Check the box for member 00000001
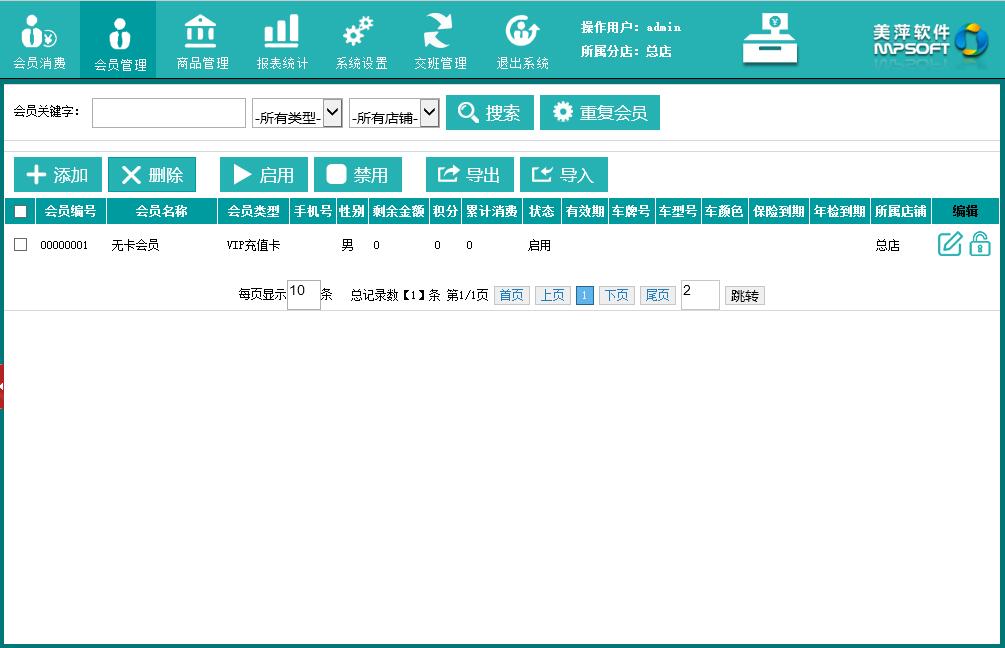Image resolution: width=1005 pixels, height=648 pixels. [20, 244]
